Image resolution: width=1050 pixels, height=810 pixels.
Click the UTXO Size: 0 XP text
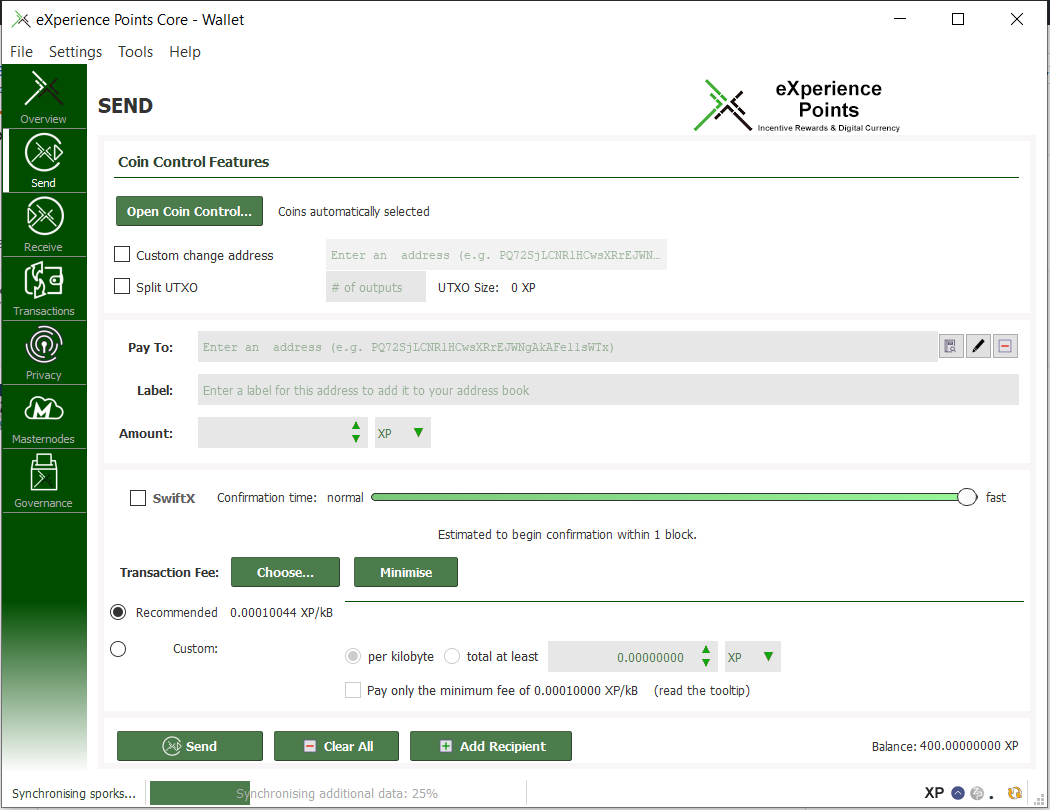[x=486, y=287]
